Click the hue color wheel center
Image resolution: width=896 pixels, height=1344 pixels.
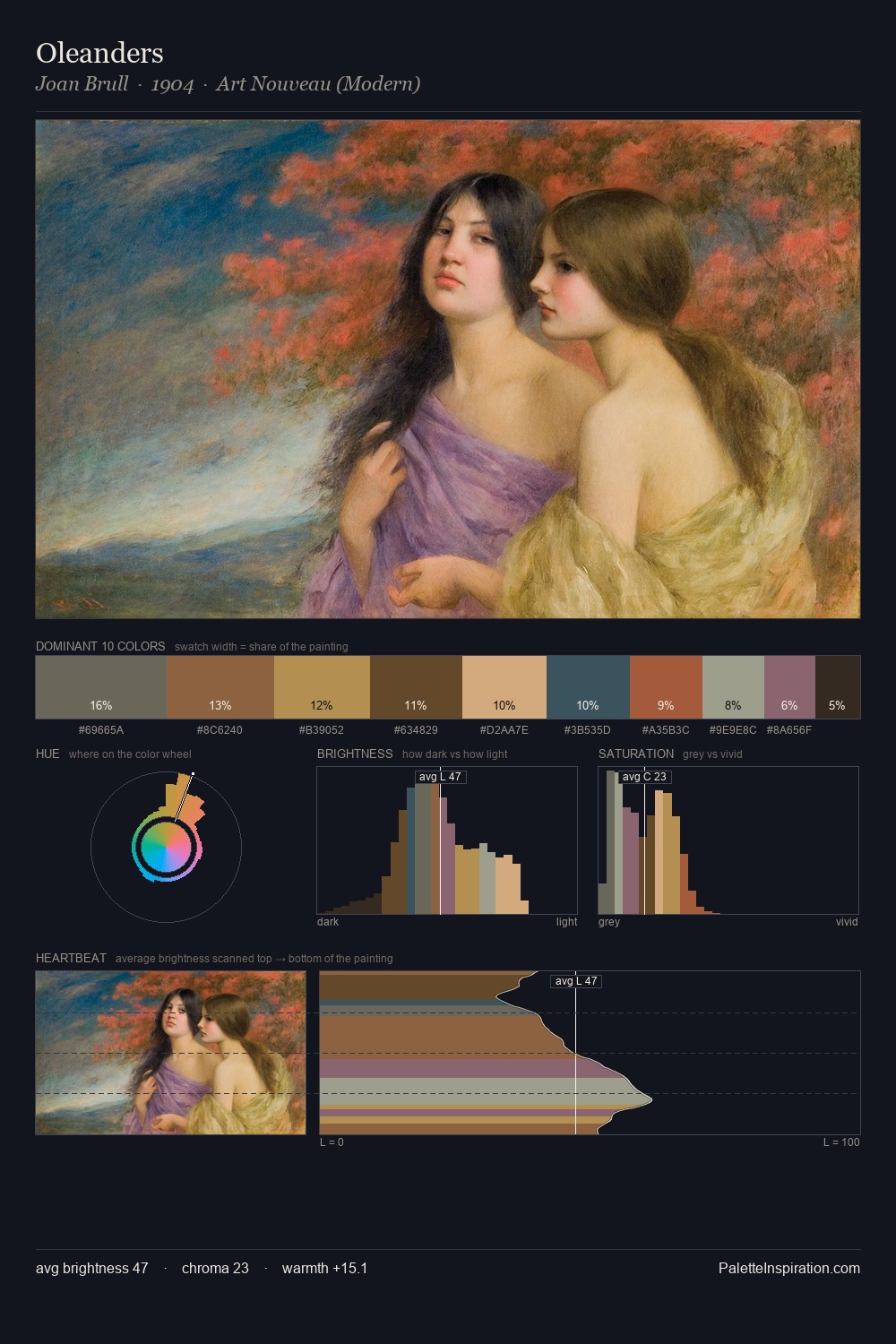coord(166,847)
